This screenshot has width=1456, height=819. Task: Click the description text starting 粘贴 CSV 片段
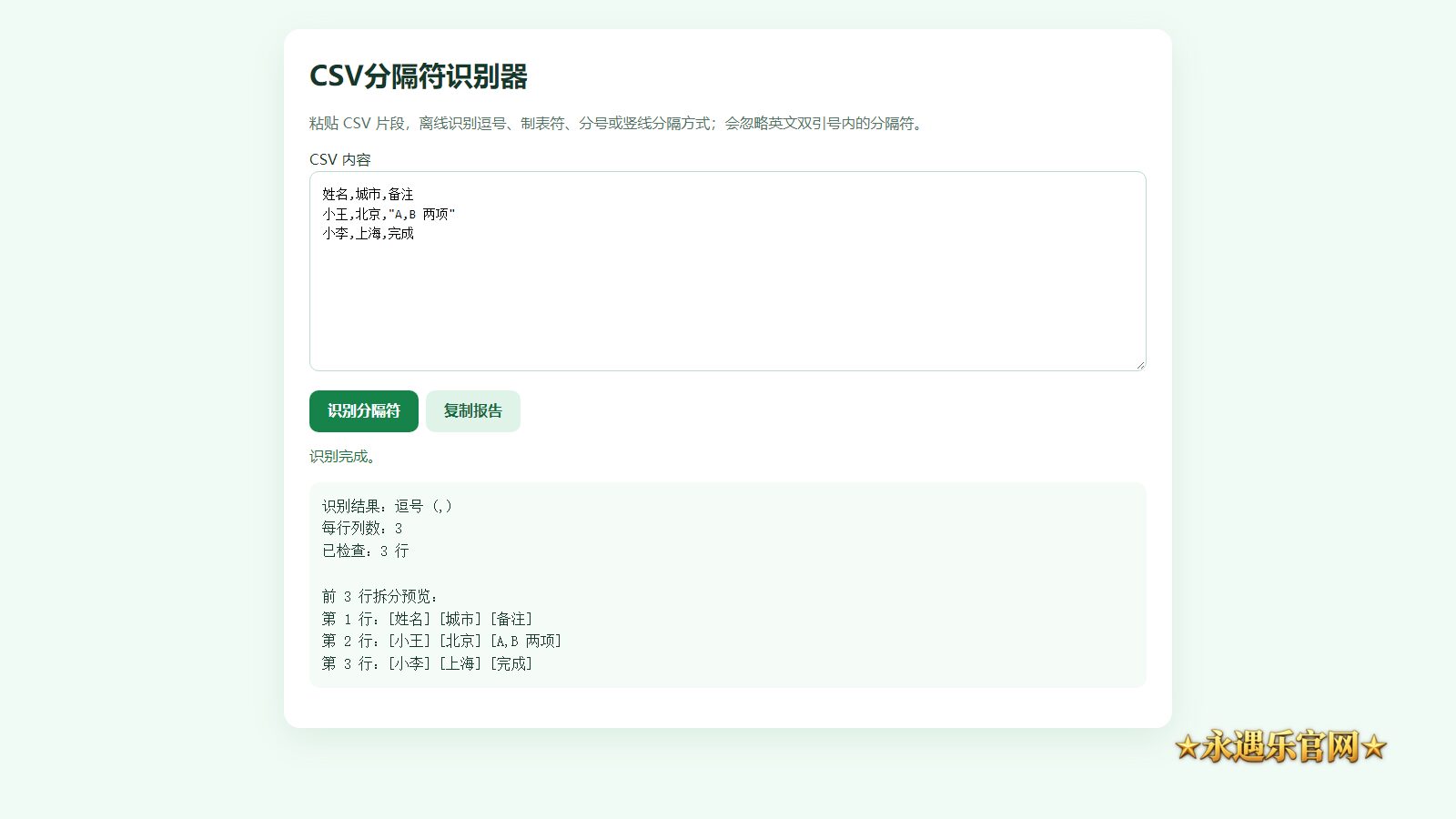pos(619,124)
